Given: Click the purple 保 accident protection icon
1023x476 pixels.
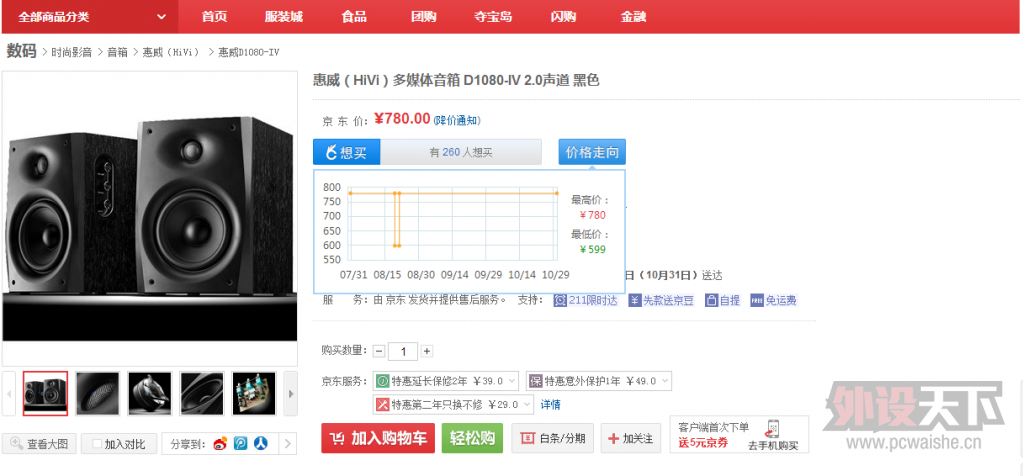Looking at the screenshot, I should (536, 381).
